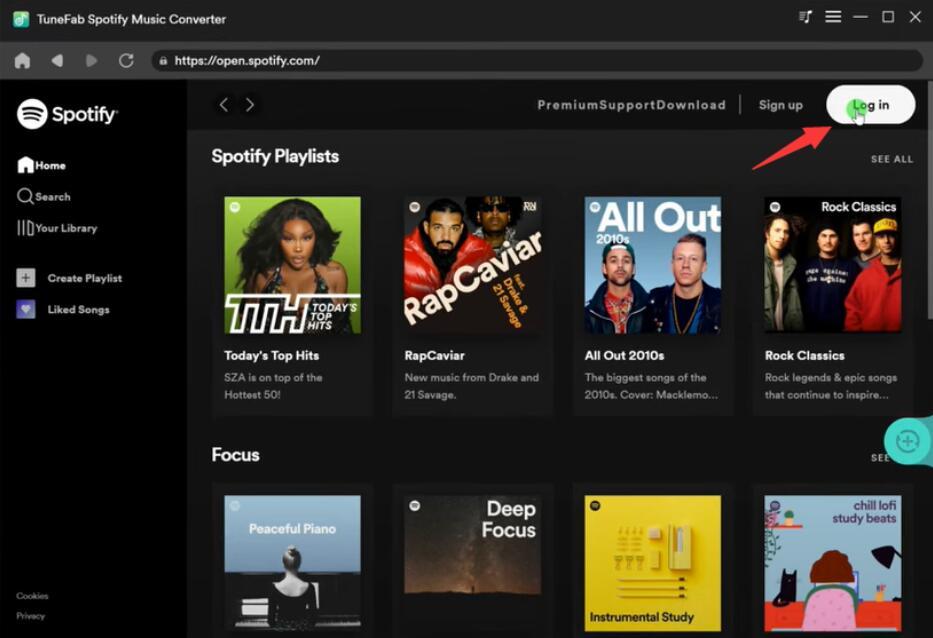Click 'SZA is on top' description
The image size is (933, 638).
[x=273, y=386]
